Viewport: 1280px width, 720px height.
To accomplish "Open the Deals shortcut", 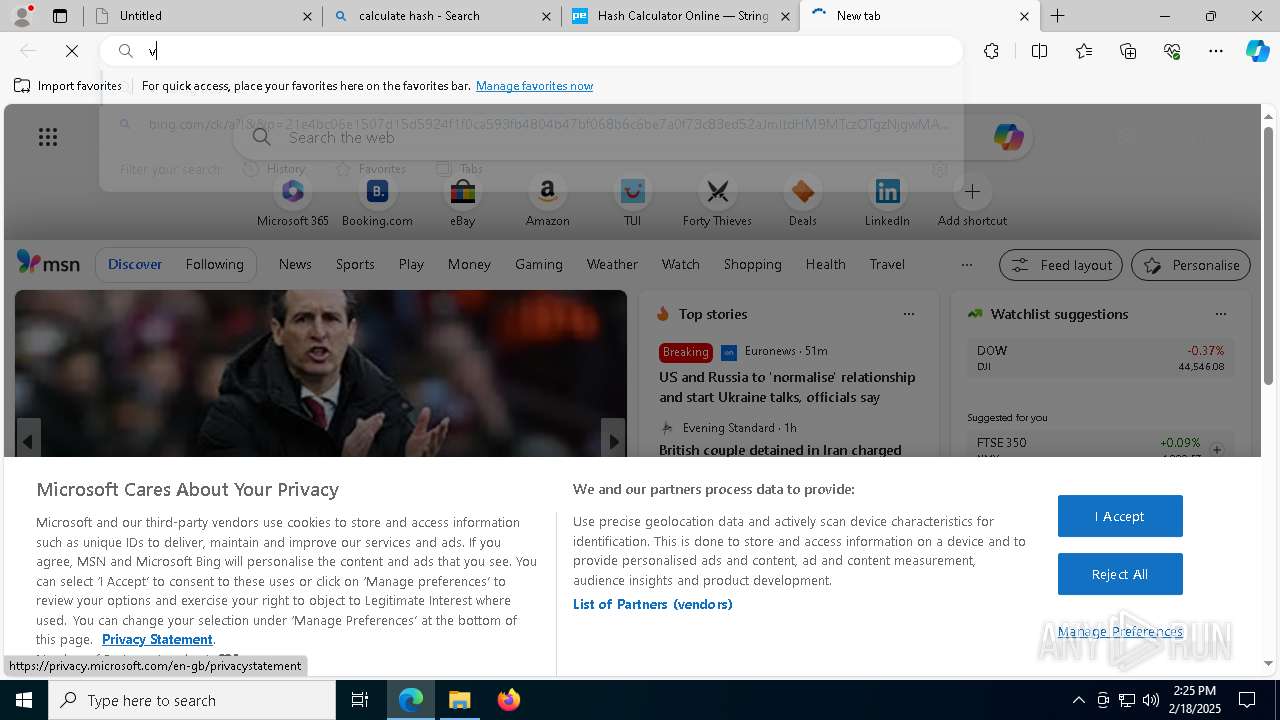I will [x=802, y=202].
